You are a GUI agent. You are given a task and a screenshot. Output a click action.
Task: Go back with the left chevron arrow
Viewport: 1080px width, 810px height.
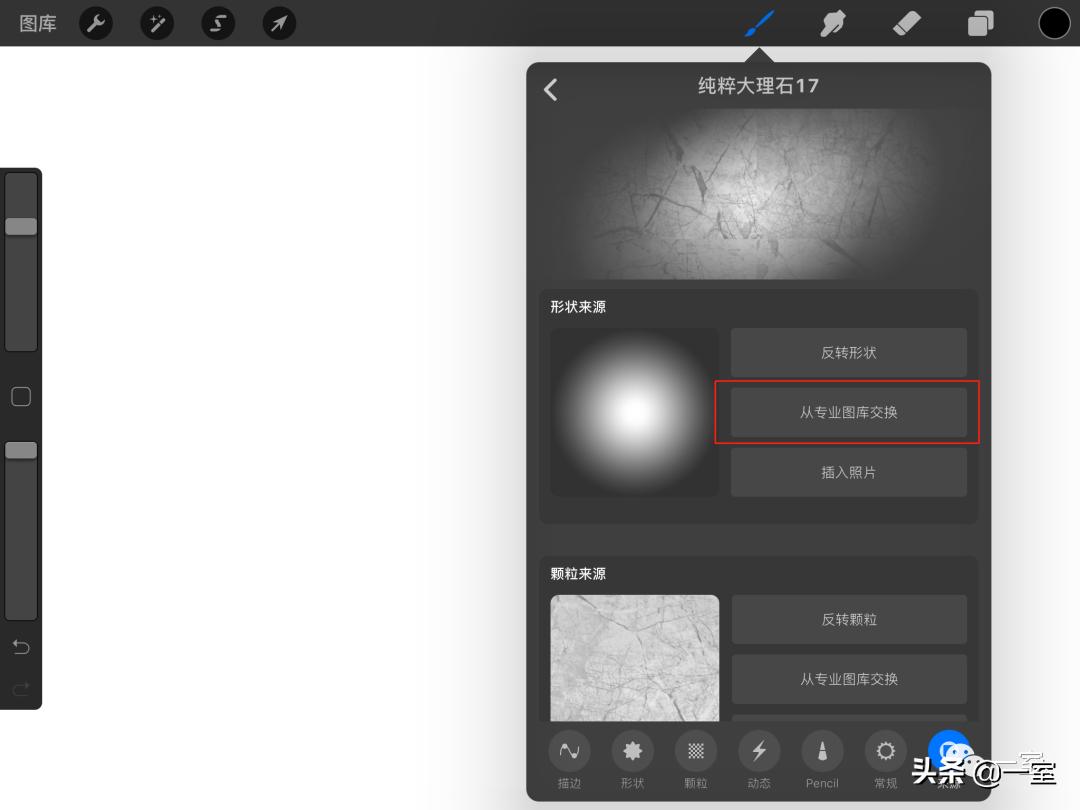click(550, 89)
